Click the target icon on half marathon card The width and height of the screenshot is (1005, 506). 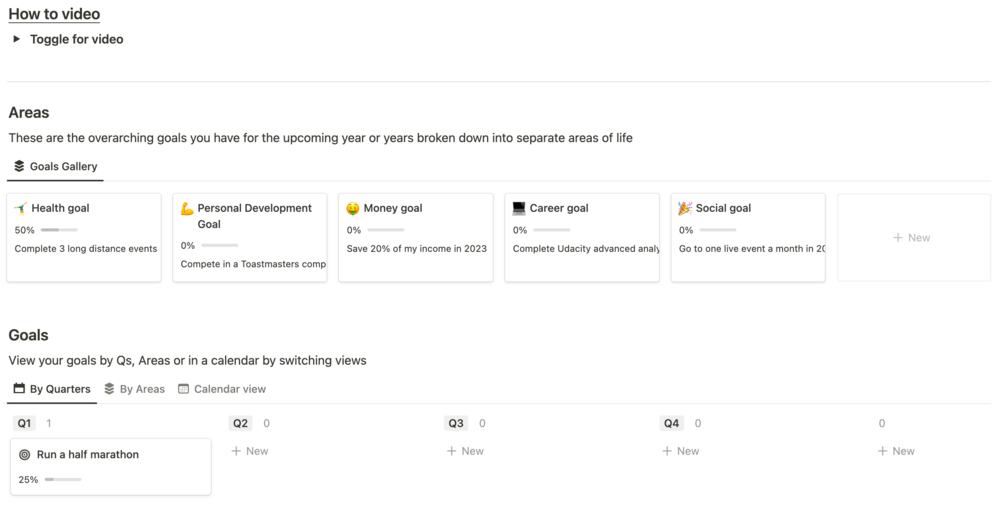(25, 454)
